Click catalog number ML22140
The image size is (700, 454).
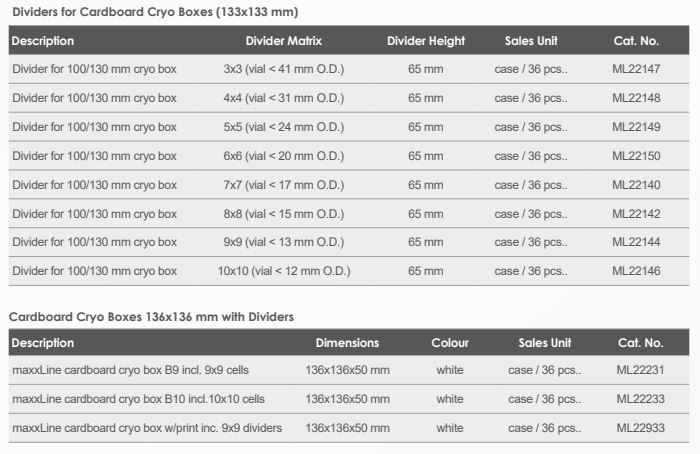pyautogui.click(x=635, y=185)
